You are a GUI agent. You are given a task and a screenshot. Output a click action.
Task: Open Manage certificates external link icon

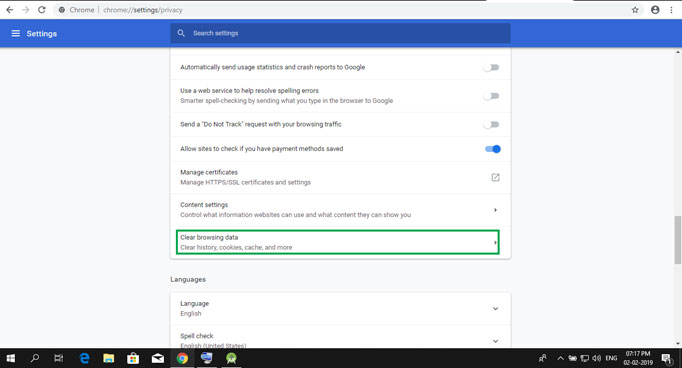pyautogui.click(x=495, y=177)
